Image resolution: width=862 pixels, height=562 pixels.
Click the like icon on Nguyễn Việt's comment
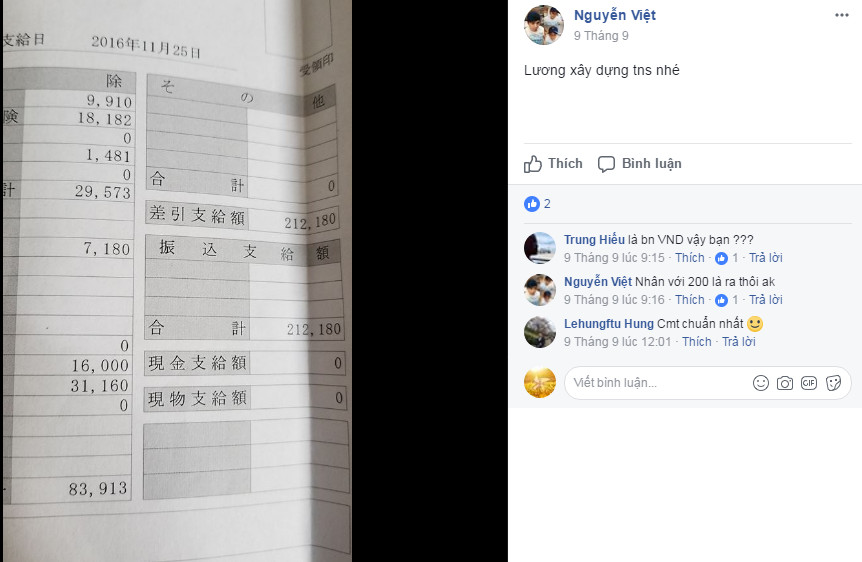click(721, 300)
